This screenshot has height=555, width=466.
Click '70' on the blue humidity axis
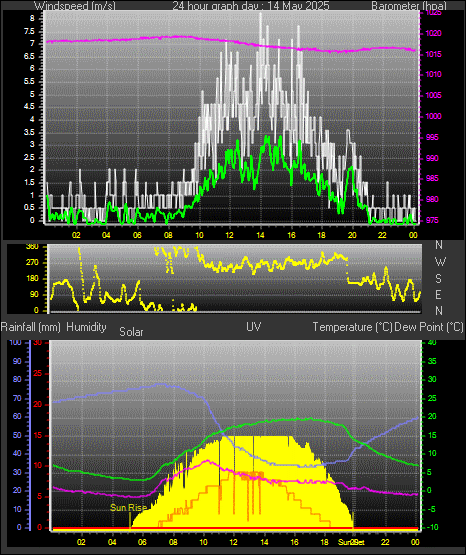[x=17, y=399]
